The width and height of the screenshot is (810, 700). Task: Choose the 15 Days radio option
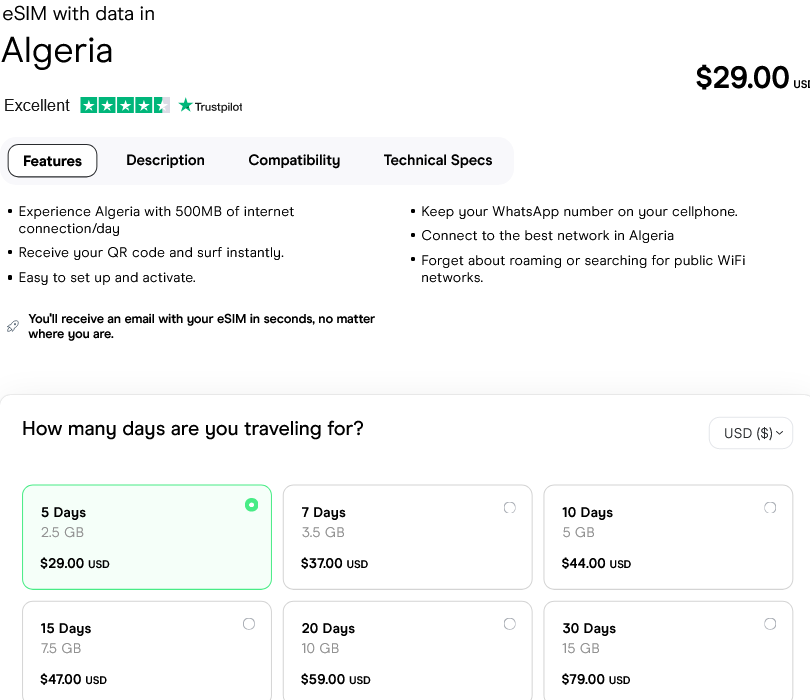tap(249, 624)
